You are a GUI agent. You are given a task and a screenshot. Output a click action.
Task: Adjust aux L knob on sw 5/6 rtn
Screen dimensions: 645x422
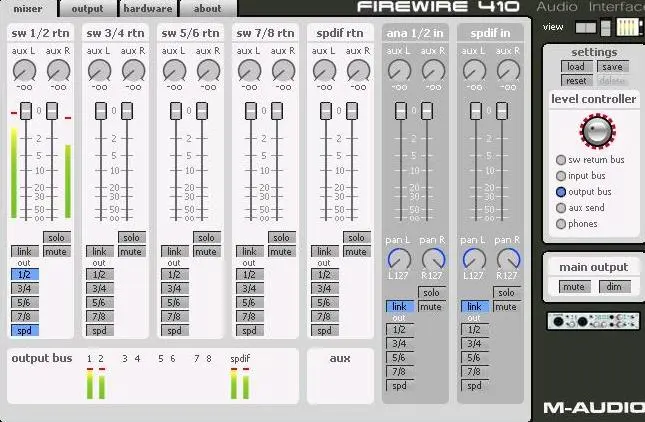(x=174, y=70)
